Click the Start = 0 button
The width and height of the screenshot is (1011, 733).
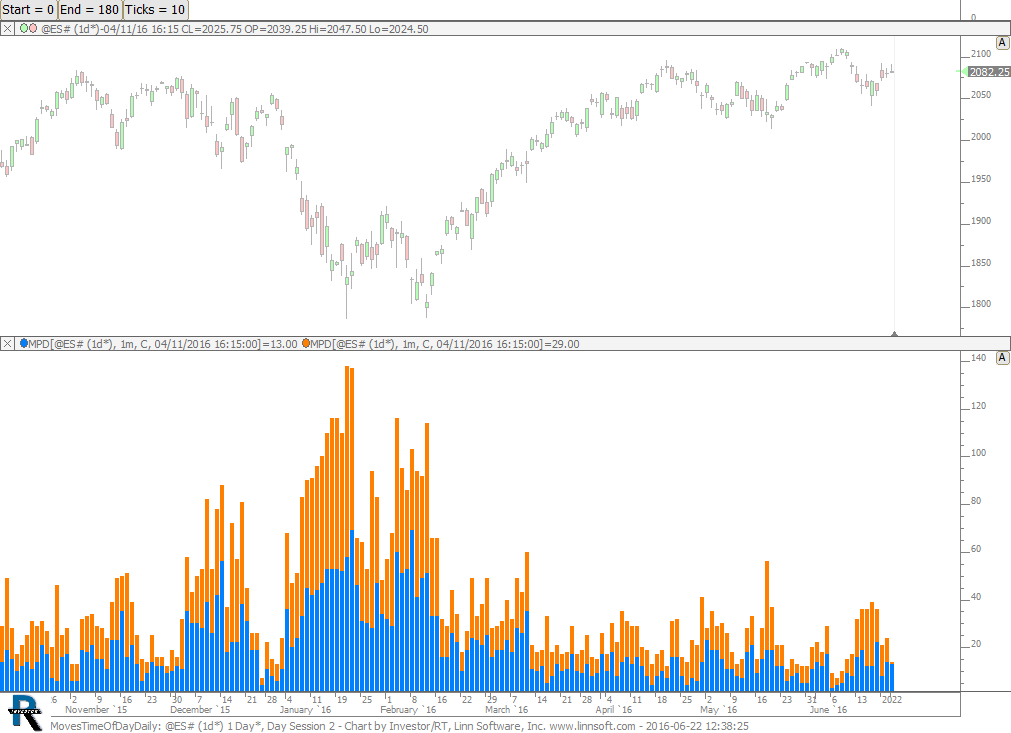pos(28,9)
